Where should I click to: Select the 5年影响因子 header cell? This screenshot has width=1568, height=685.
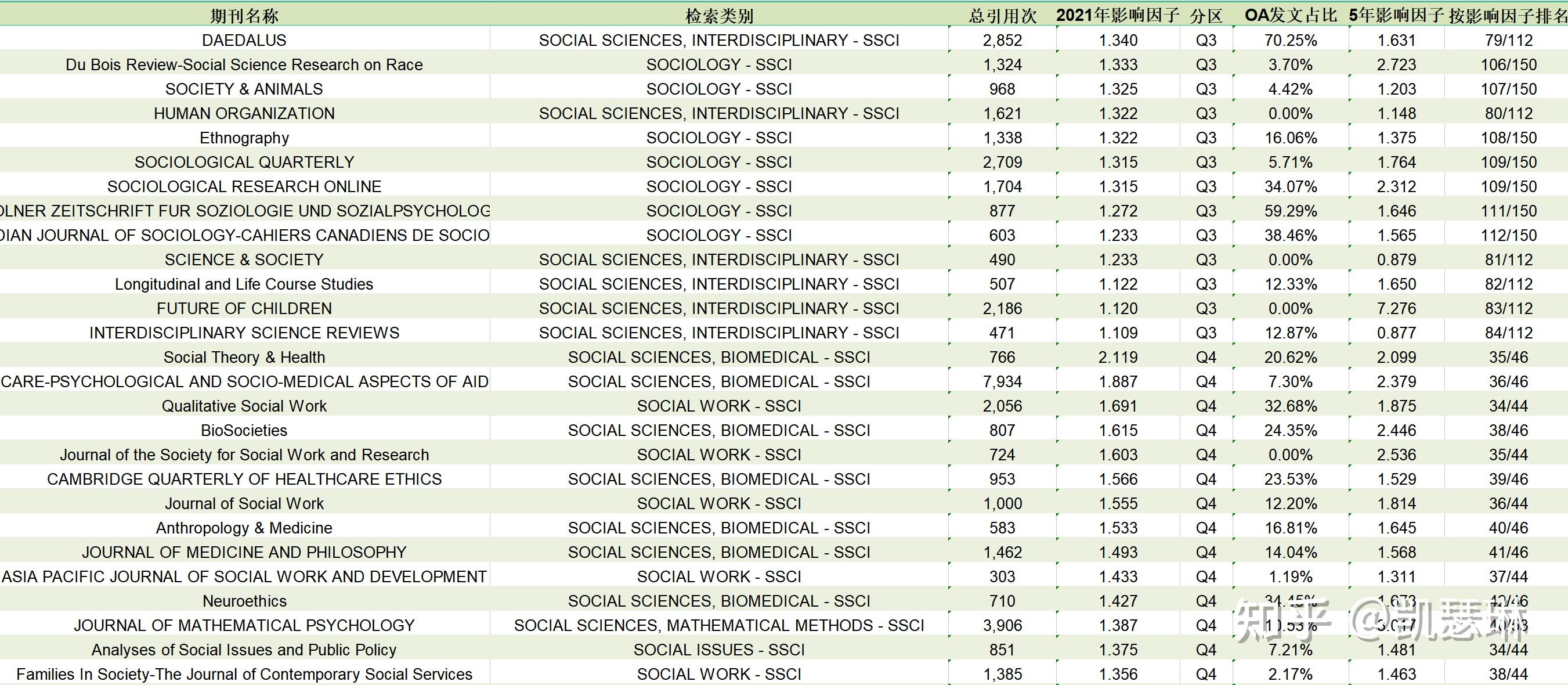[x=1396, y=15]
